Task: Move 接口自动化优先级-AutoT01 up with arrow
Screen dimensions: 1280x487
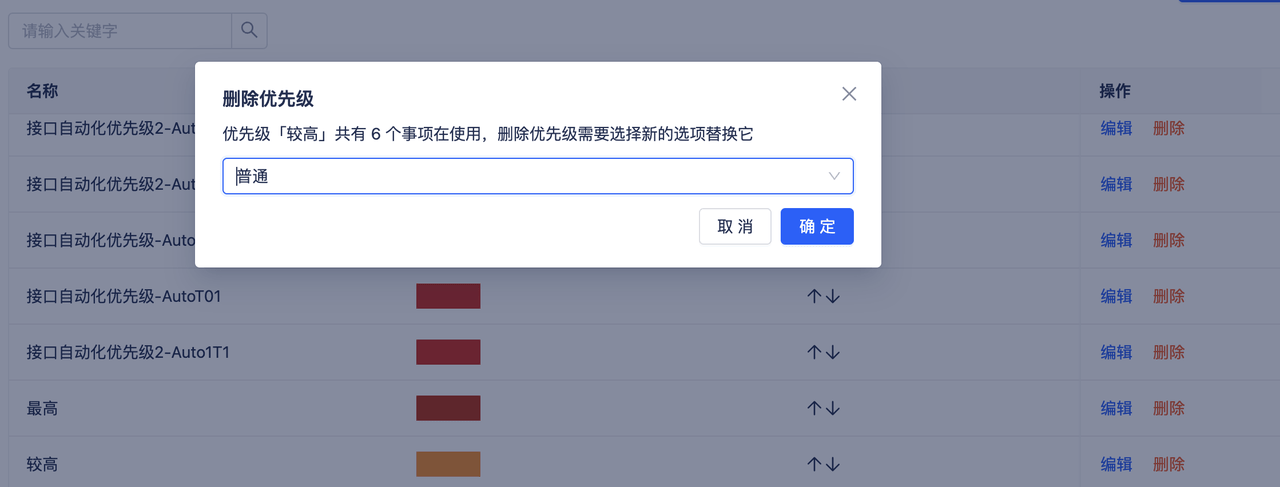Action: point(814,296)
